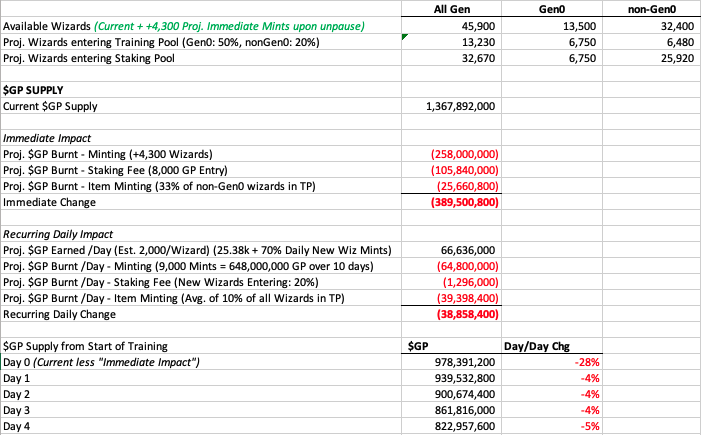Viewport: 701px width, 435px height.
Task: Click the 'Recurring Daily Impact' heading
Action: (x=58, y=235)
